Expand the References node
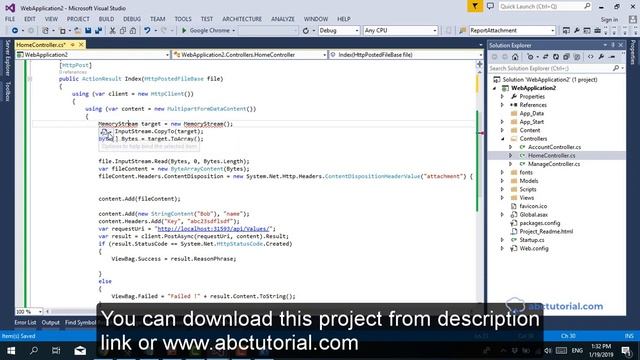640x360 pixels. [502, 105]
